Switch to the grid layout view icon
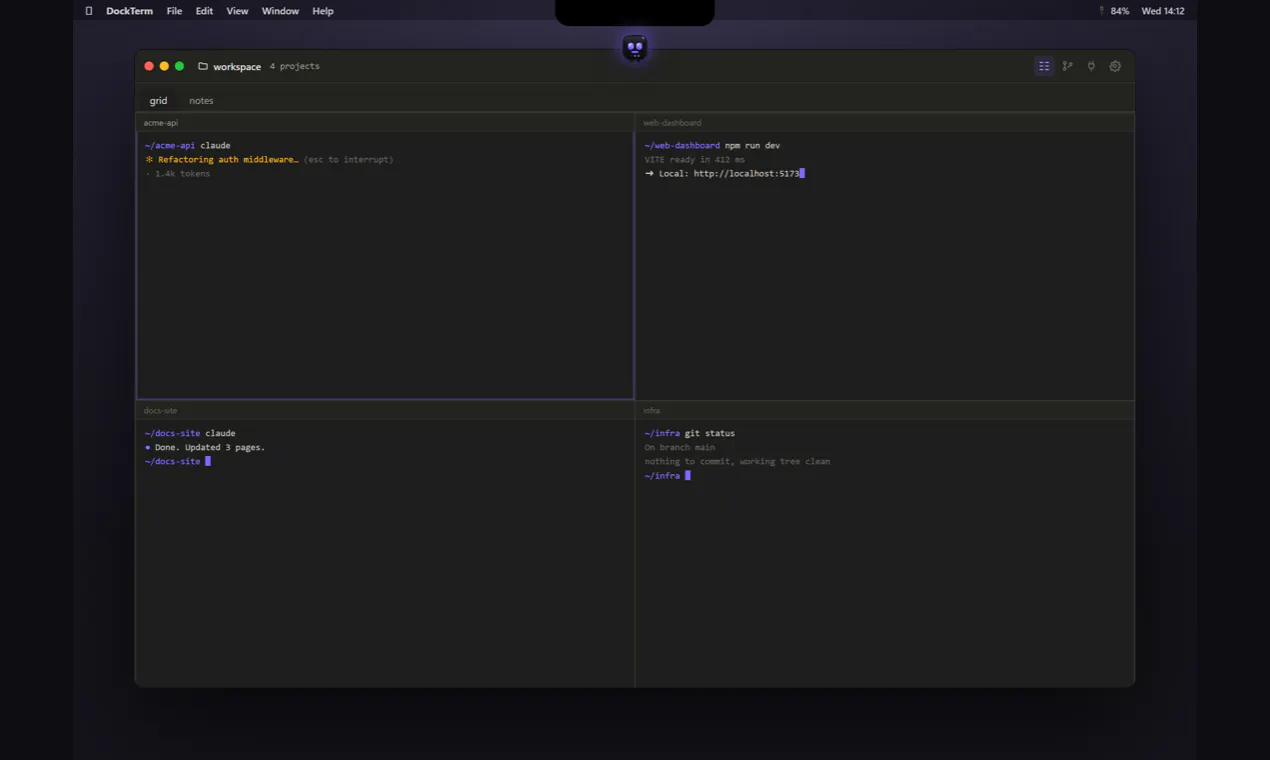Viewport: 1270px width, 760px height. tap(1044, 66)
